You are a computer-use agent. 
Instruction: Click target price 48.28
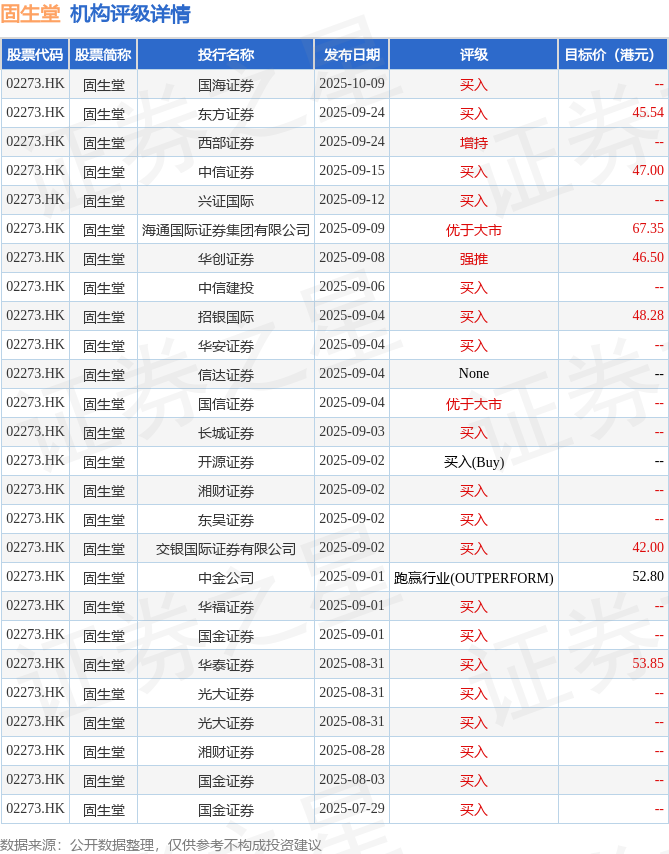(x=648, y=315)
